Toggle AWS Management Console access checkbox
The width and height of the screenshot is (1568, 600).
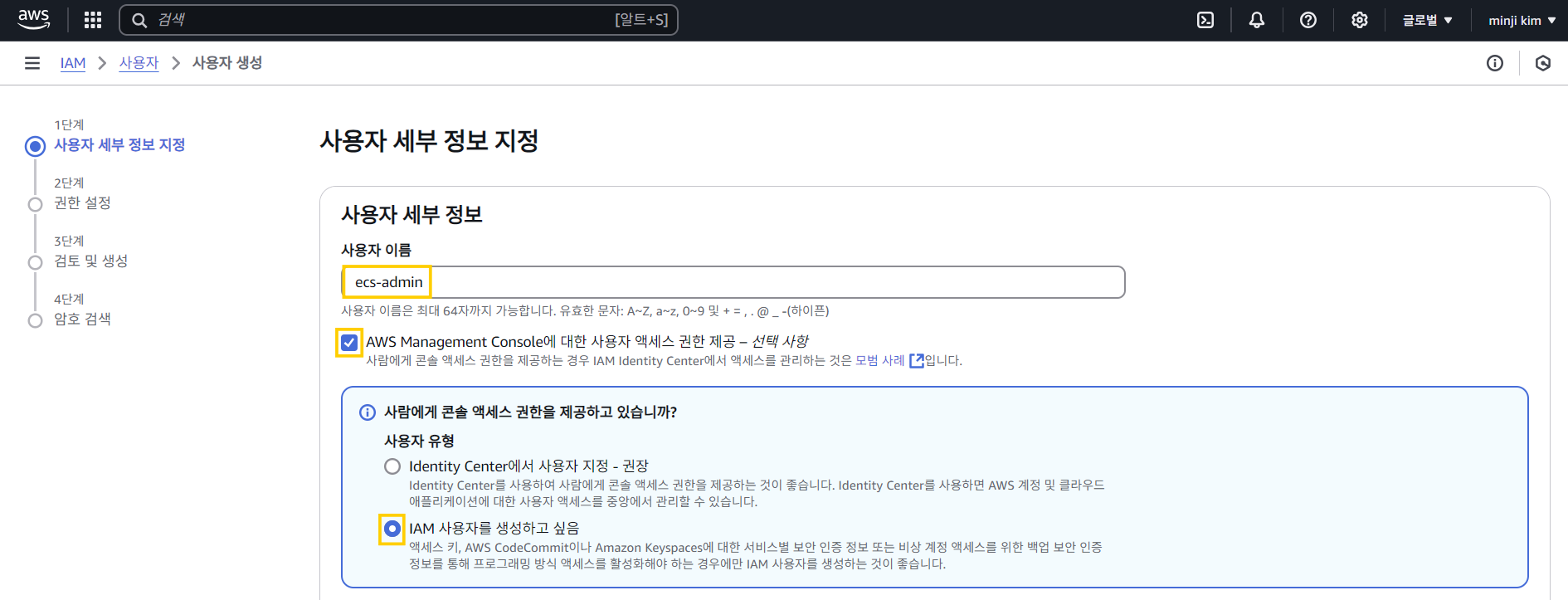349,342
